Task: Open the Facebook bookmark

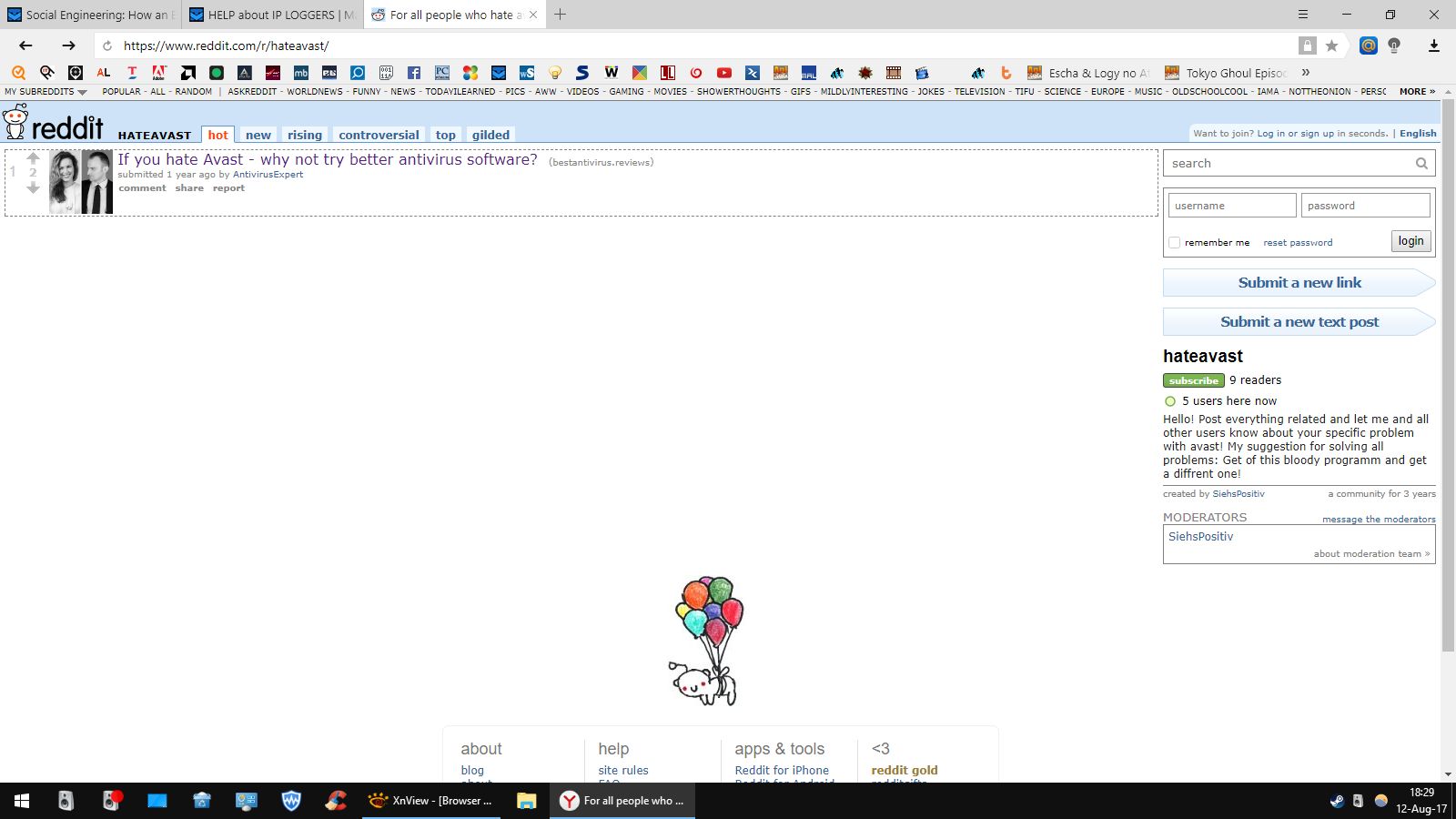Action: pyautogui.click(x=414, y=73)
